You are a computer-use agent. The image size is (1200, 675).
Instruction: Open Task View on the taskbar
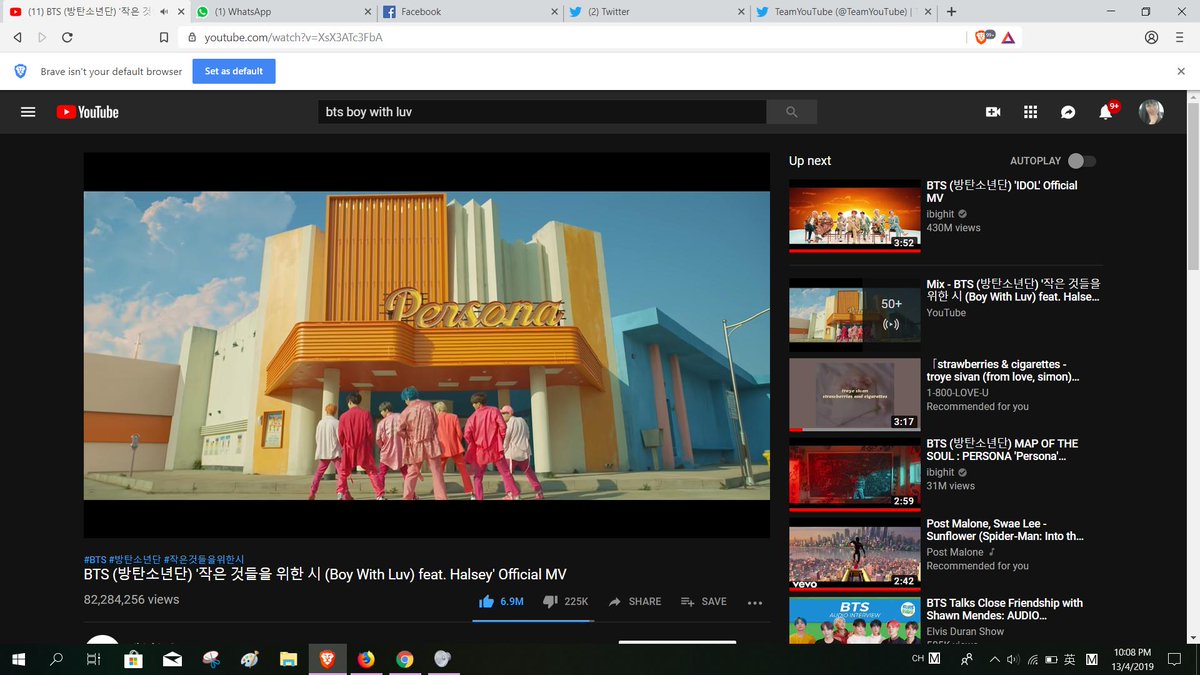tap(93, 659)
